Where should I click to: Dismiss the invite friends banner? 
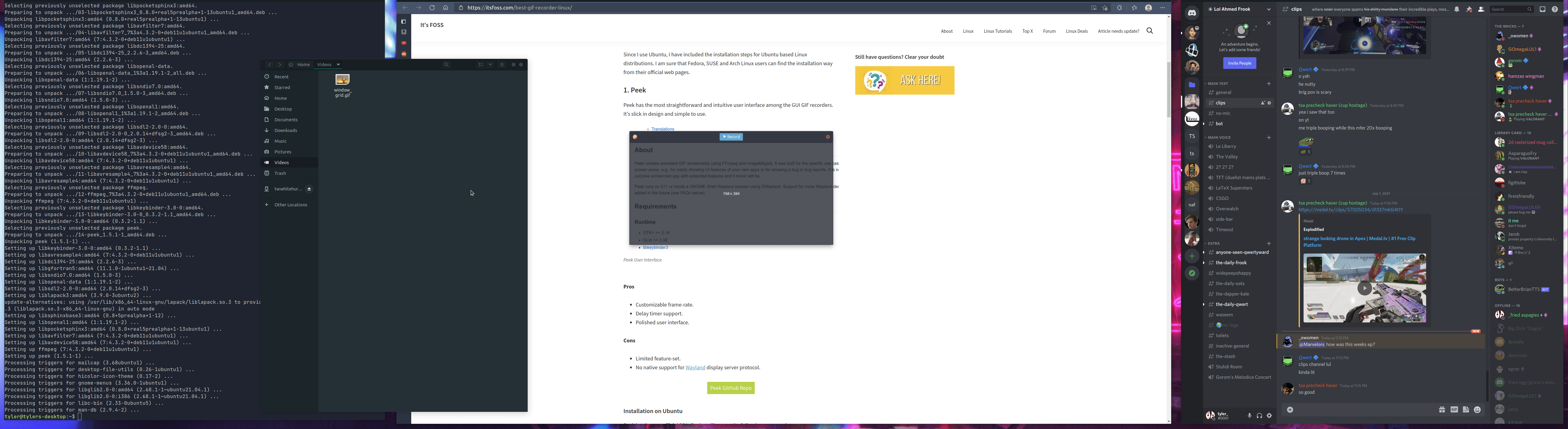click(x=1269, y=23)
